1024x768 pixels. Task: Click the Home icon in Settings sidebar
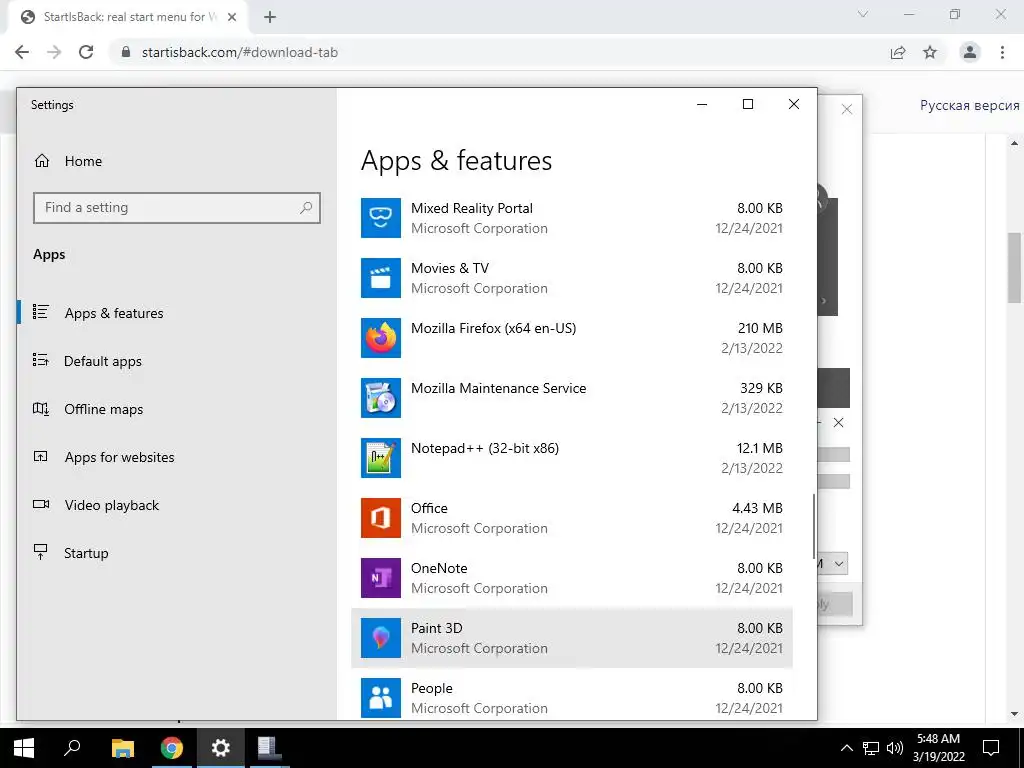point(42,161)
